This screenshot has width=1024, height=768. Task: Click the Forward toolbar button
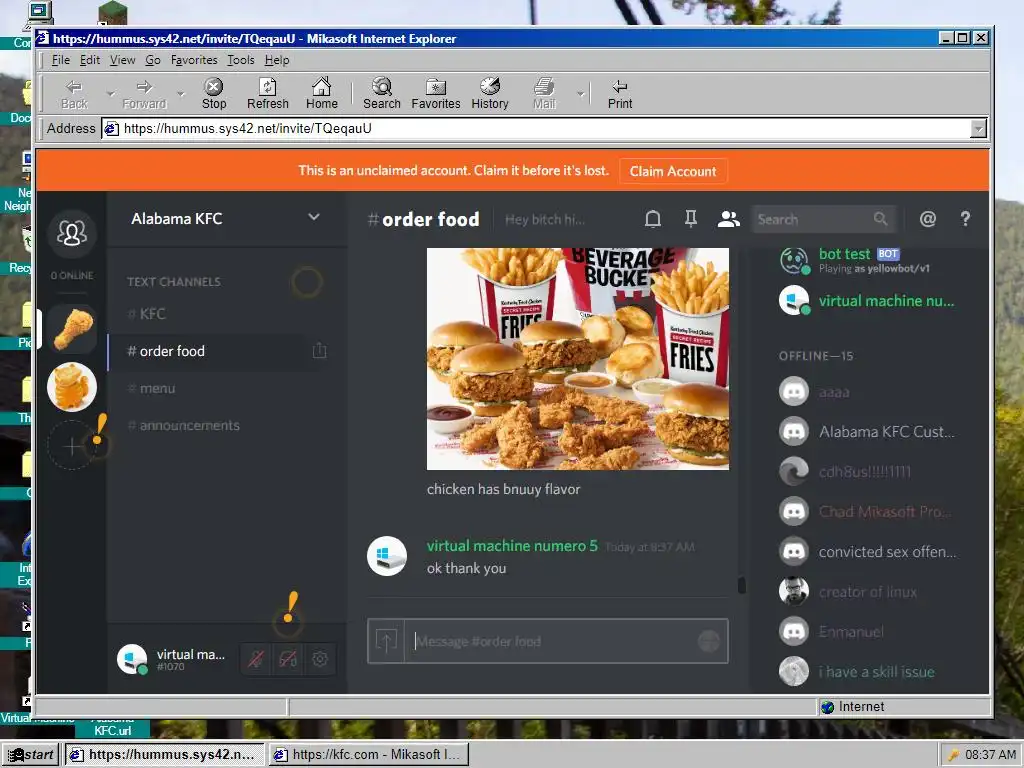(144, 94)
